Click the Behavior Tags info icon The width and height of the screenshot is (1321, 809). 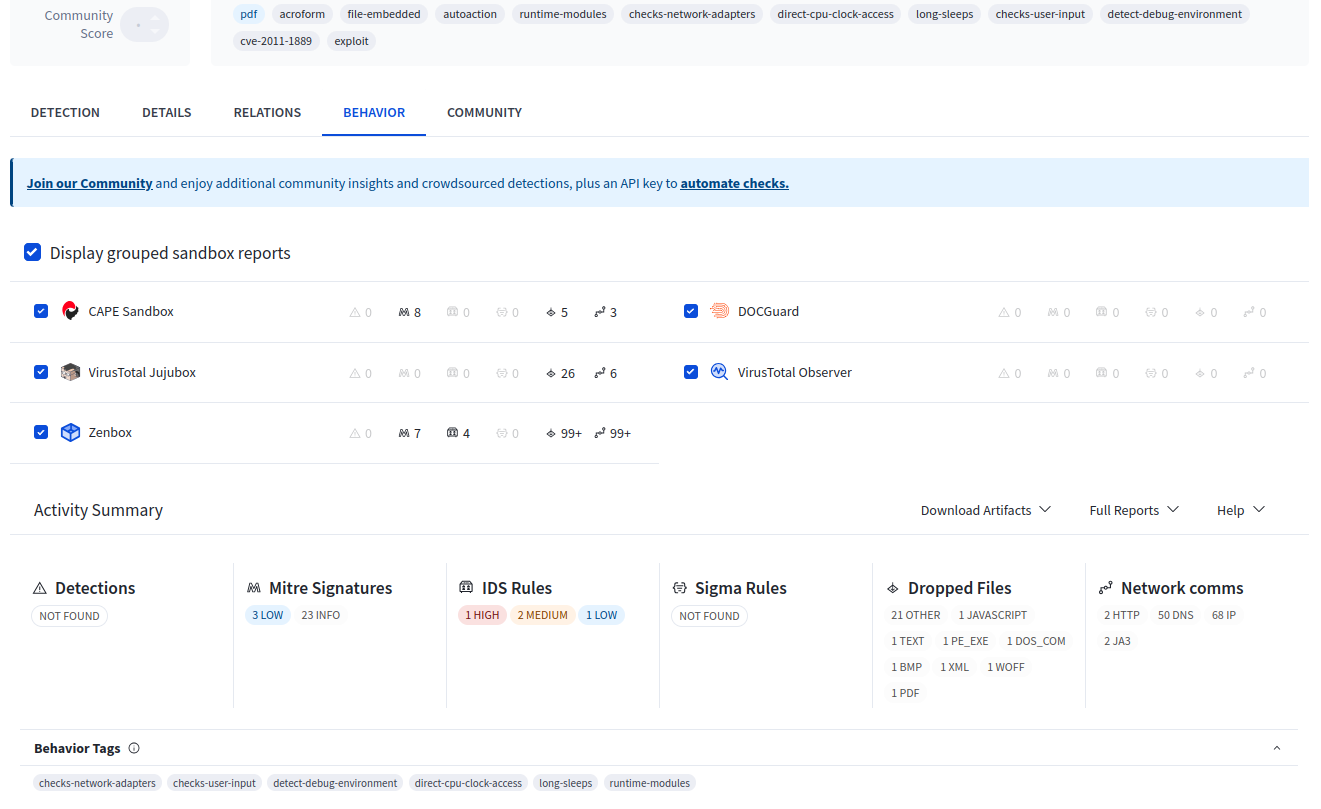coord(134,748)
